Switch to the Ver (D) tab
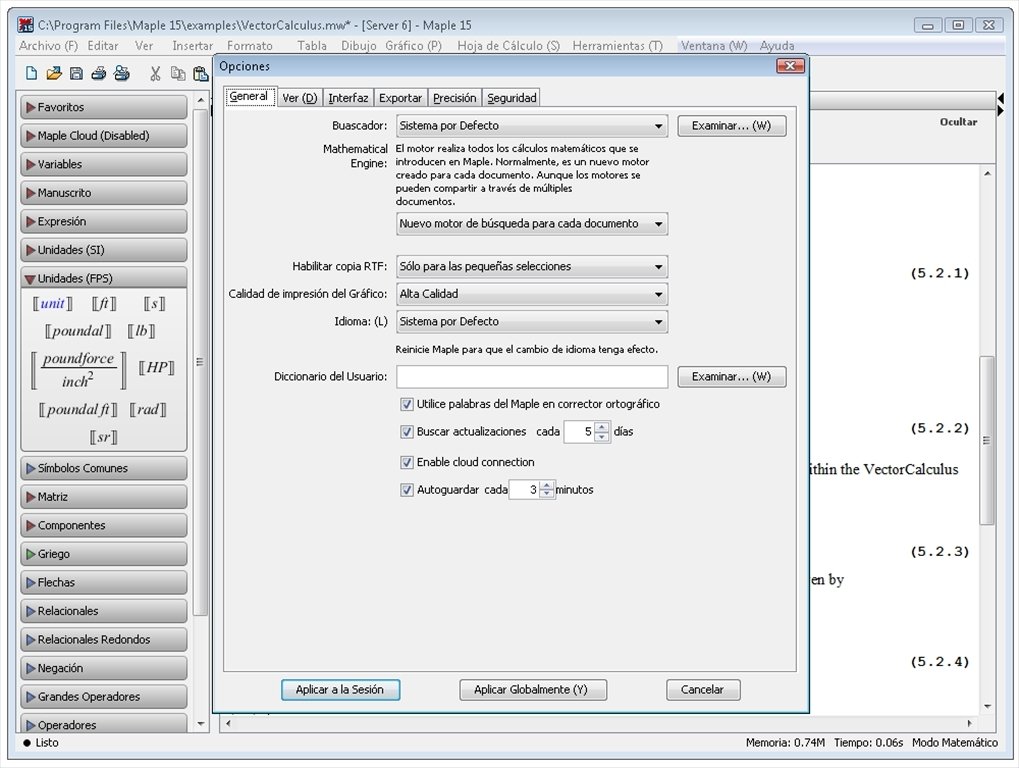 [x=300, y=97]
